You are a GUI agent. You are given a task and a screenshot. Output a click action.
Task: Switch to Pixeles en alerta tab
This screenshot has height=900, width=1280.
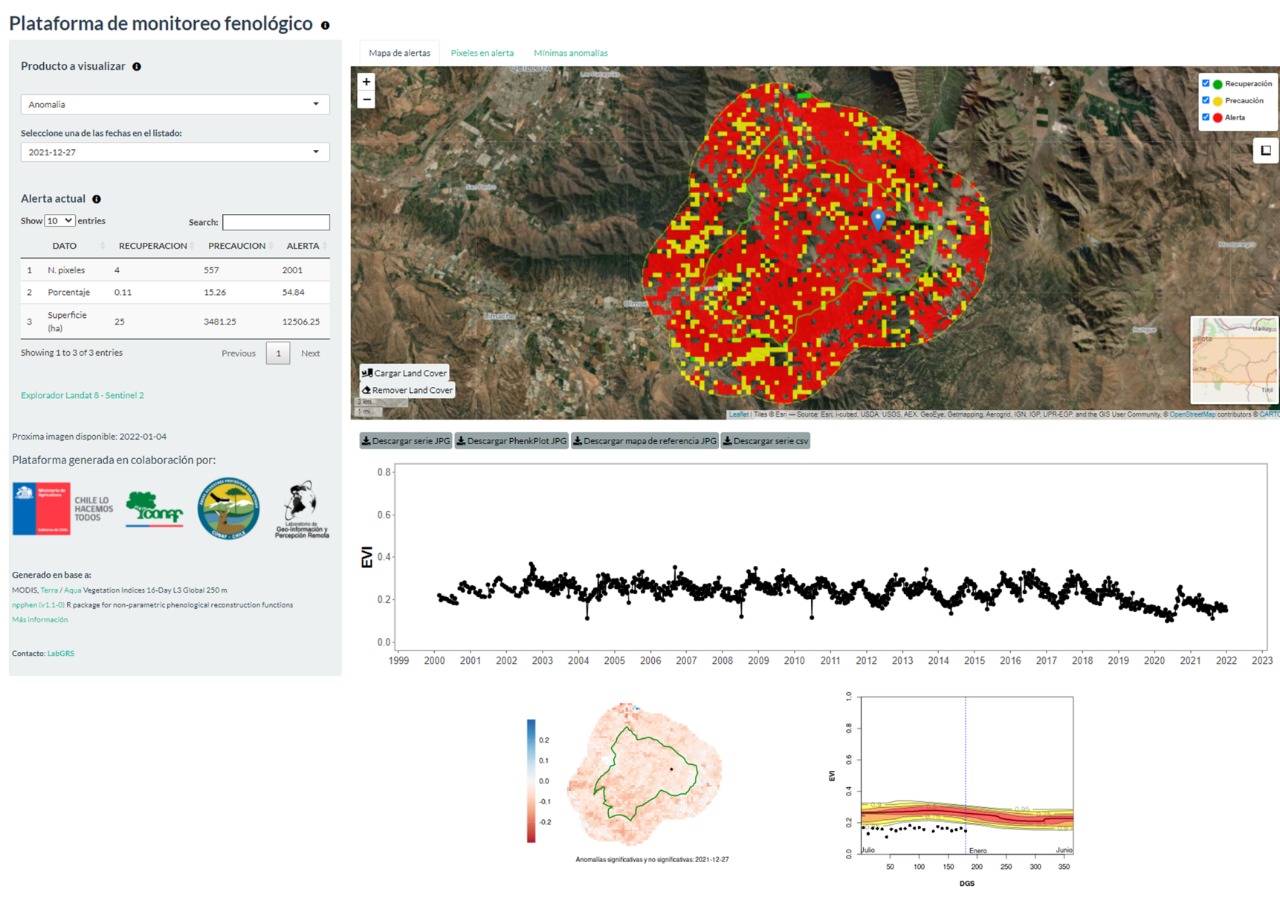[x=482, y=53]
